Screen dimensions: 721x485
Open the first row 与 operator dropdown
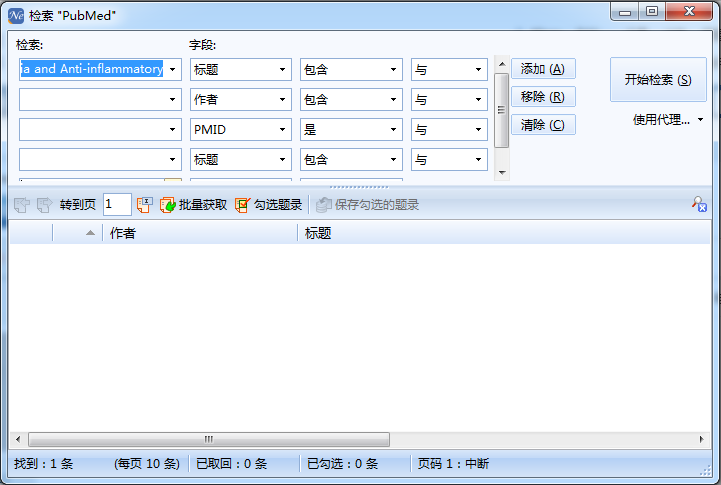pos(478,69)
